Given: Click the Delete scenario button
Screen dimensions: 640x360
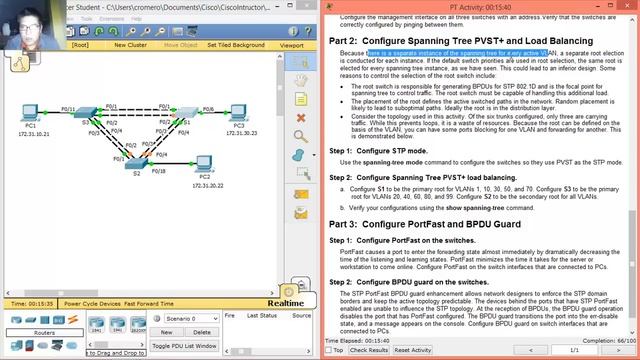Looking at the screenshot, I should click(x=202, y=332).
